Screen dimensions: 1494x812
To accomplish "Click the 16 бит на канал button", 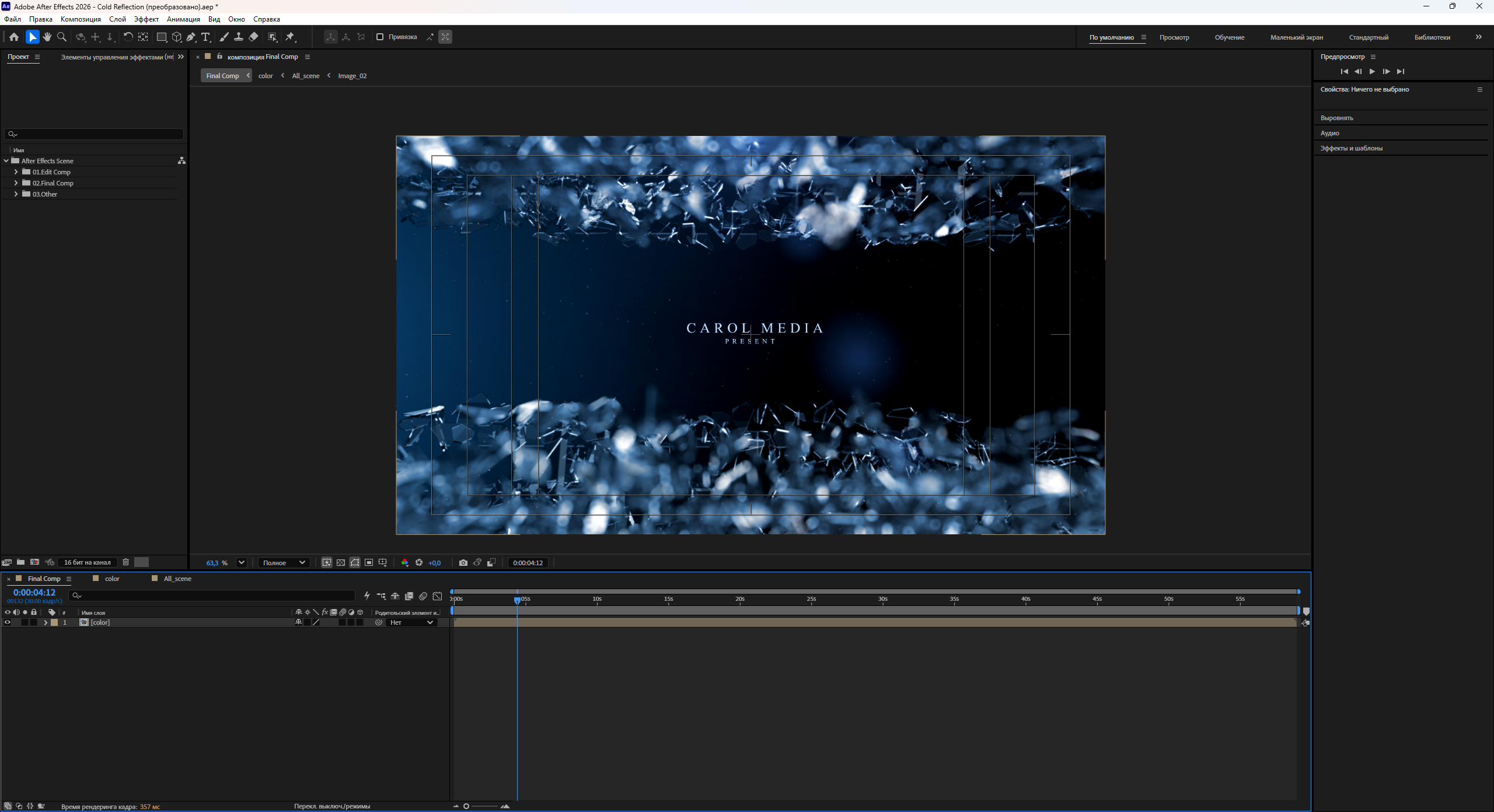I will pyautogui.click(x=87, y=562).
